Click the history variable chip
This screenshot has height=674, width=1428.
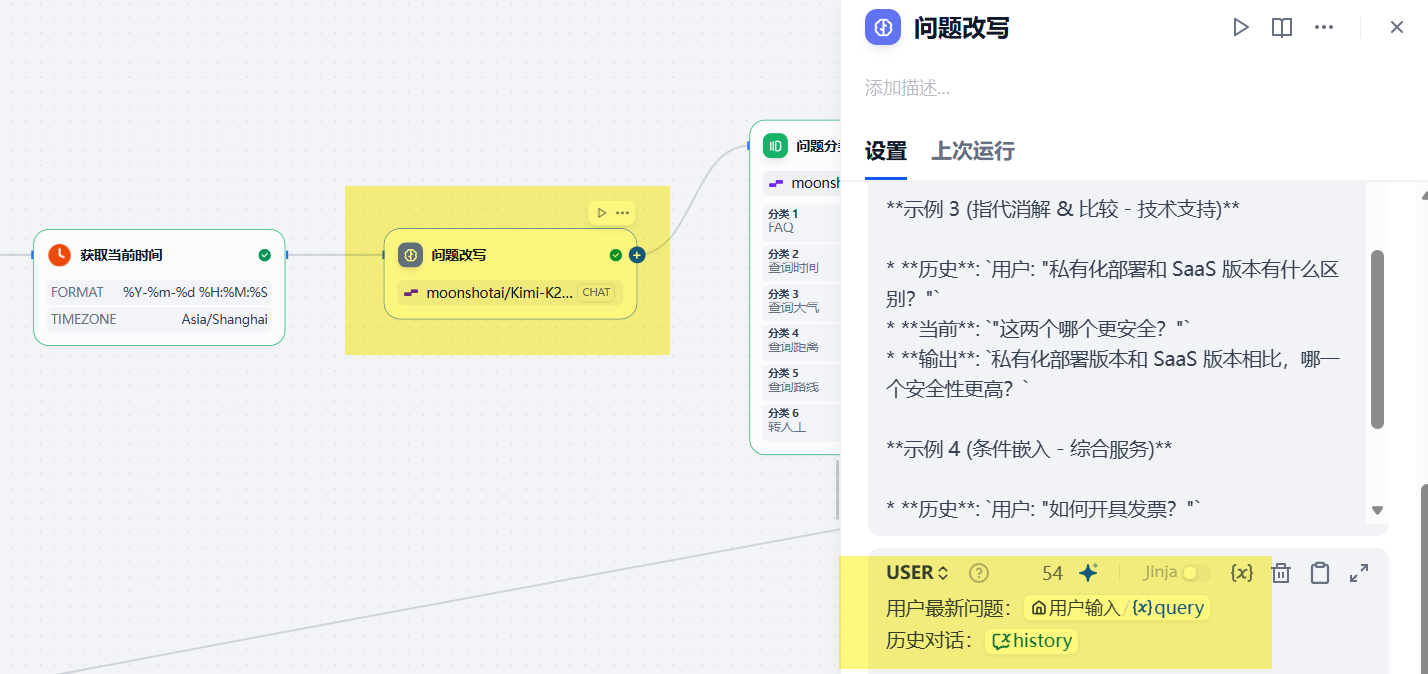click(1032, 641)
